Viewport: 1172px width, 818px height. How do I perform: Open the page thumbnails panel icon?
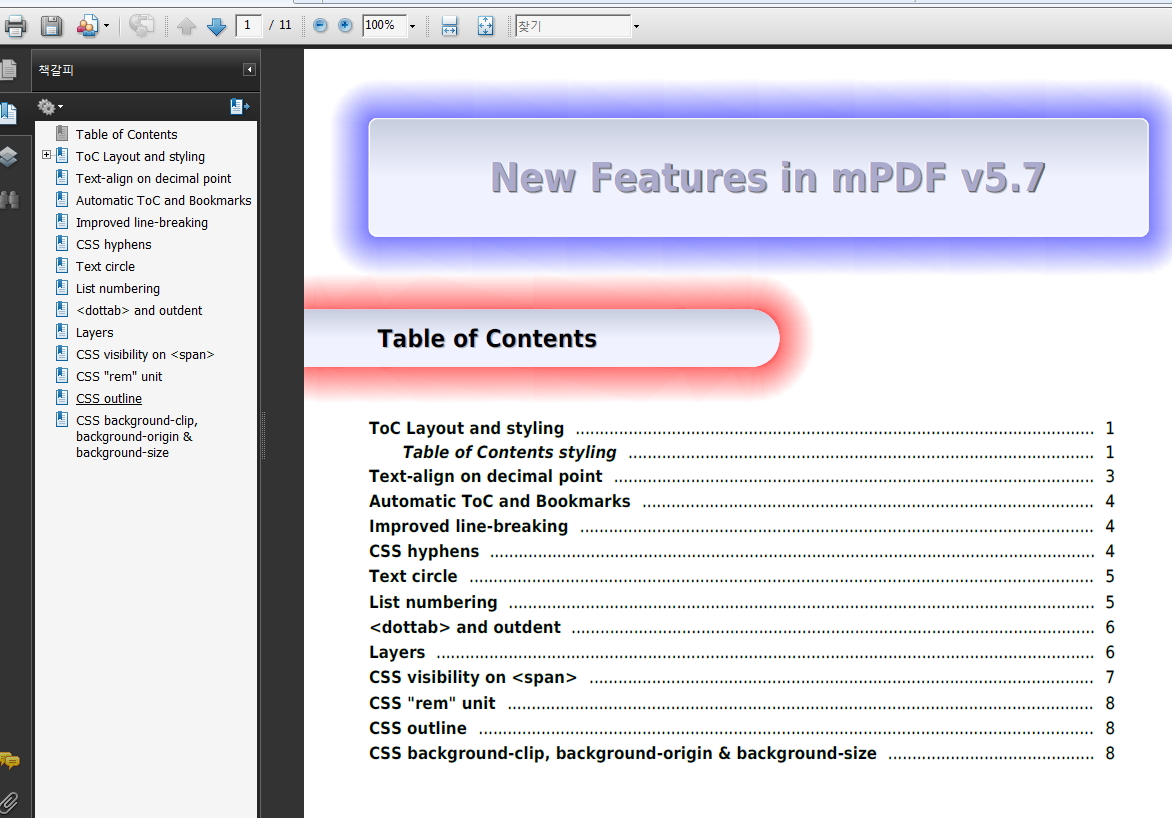point(8,70)
